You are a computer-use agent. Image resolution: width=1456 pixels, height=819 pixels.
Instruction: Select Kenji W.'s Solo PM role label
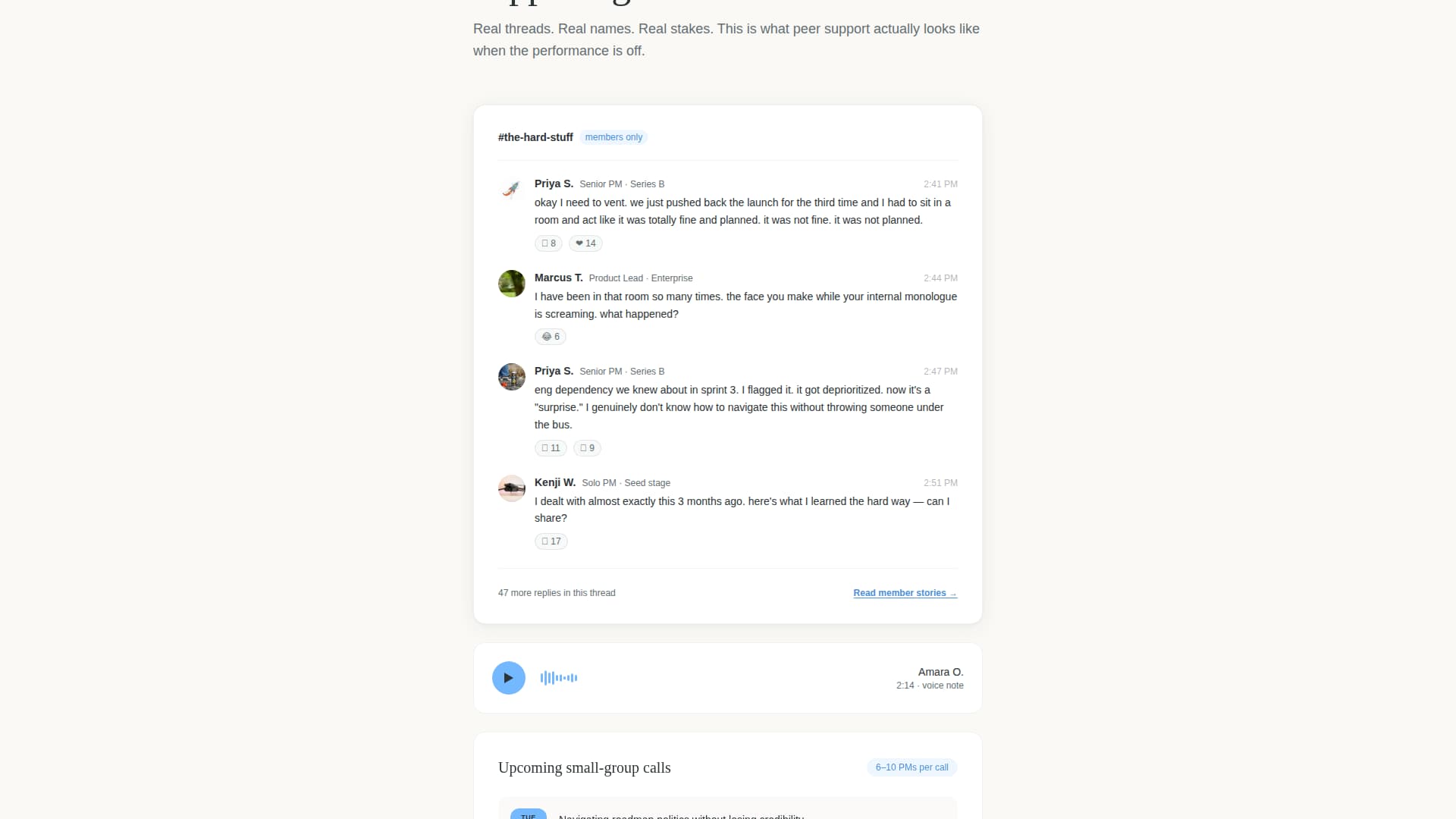(598, 483)
